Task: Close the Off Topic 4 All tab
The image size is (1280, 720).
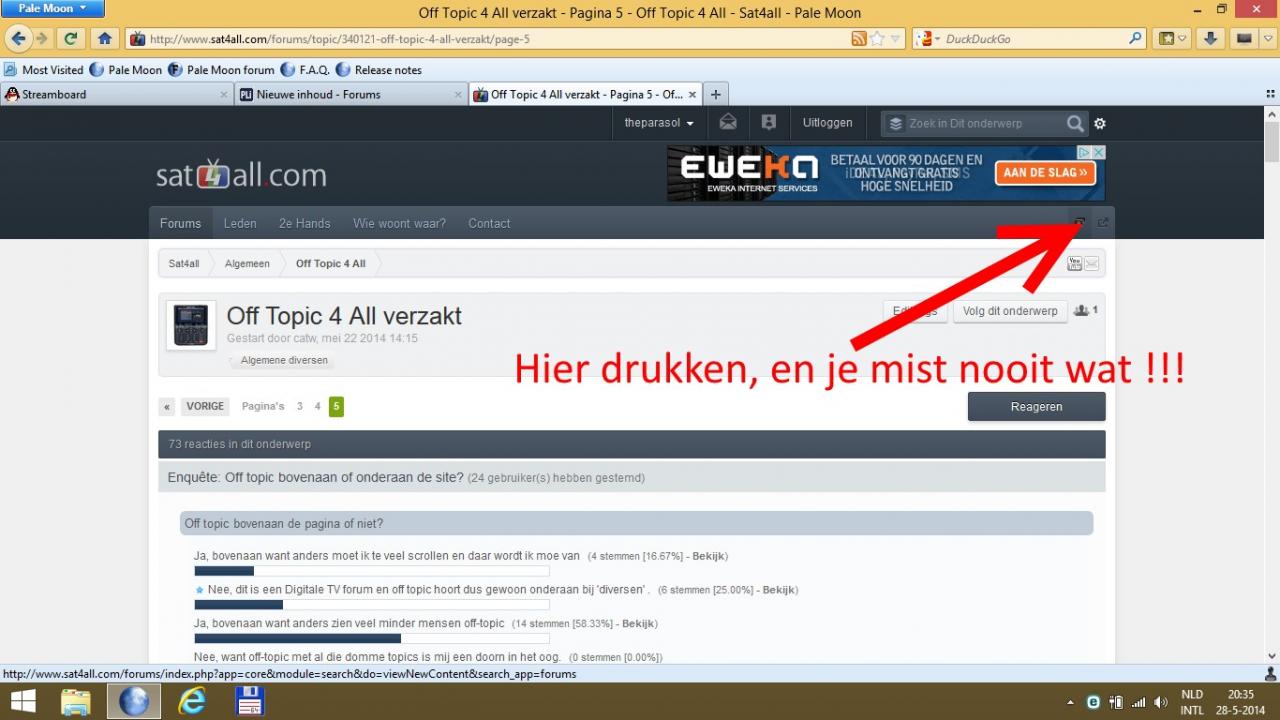Action: coord(693,95)
